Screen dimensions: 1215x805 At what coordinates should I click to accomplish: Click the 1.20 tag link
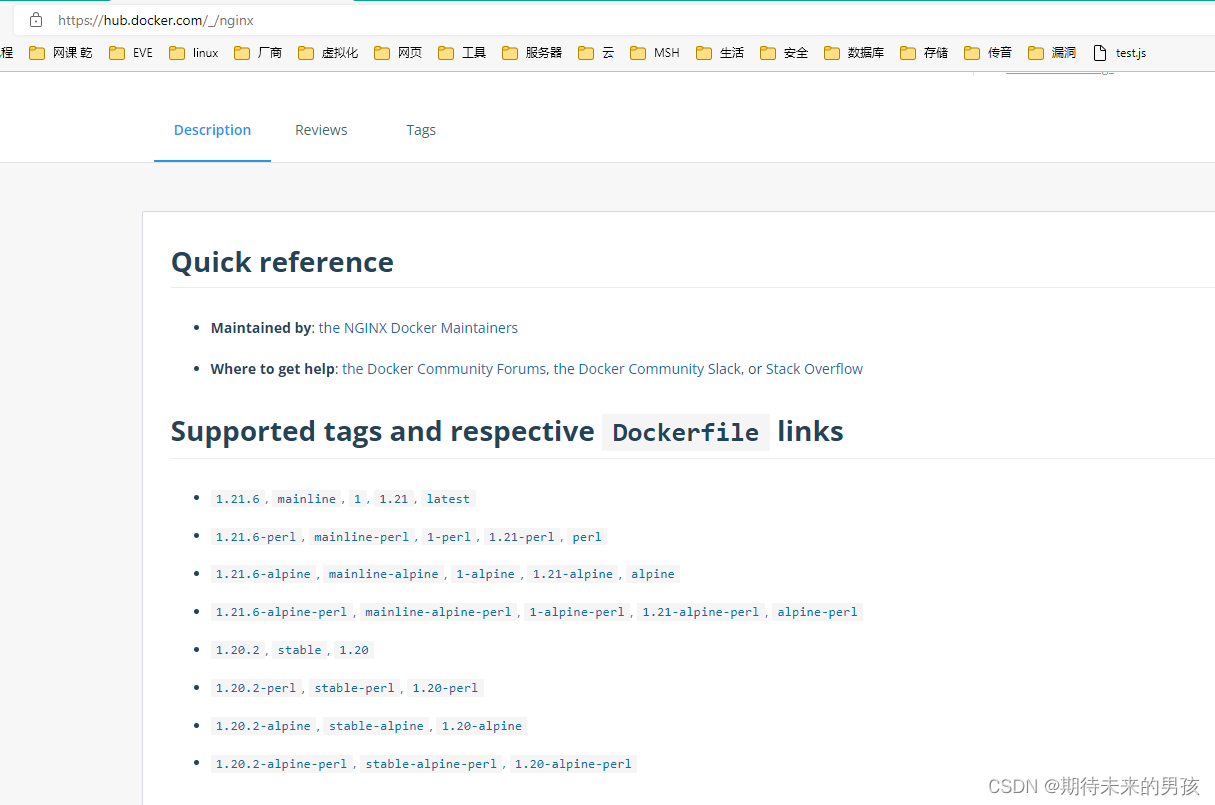point(354,650)
